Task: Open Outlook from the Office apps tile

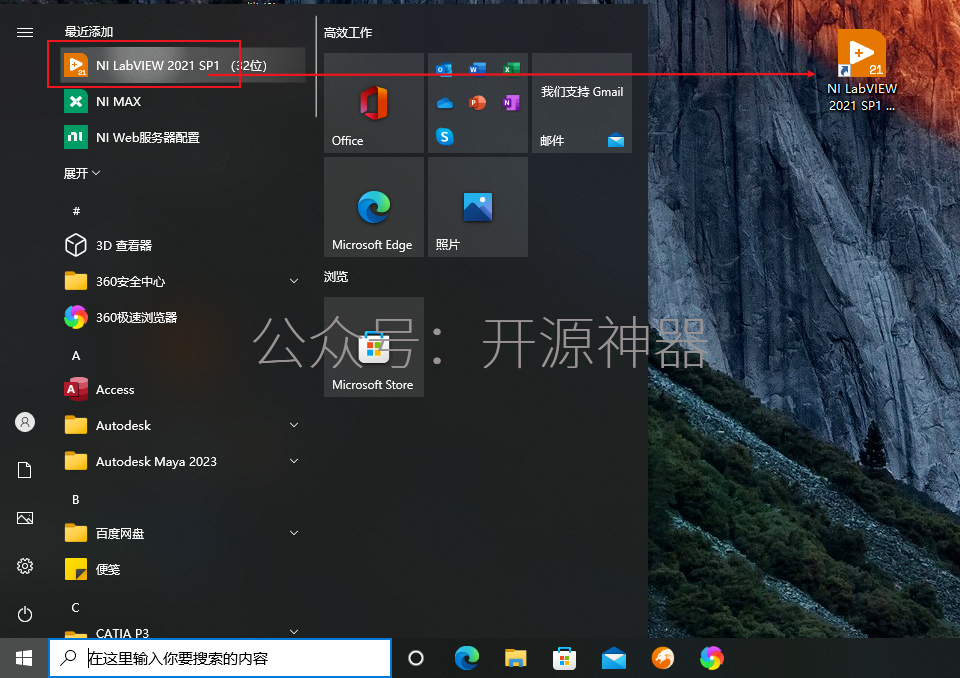Action: click(x=444, y=69)
